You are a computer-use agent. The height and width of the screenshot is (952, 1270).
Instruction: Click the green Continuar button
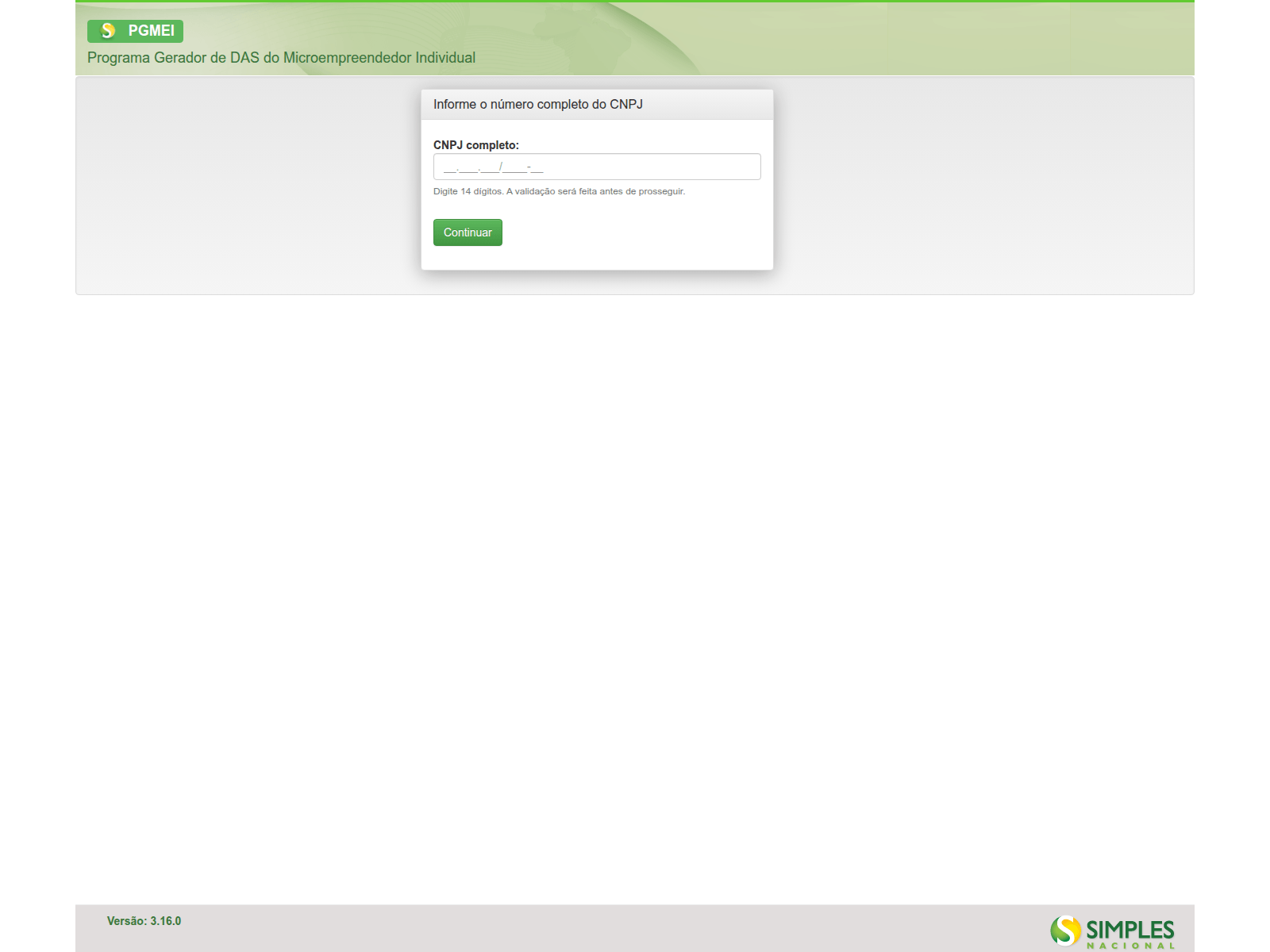tap(468, 232)
